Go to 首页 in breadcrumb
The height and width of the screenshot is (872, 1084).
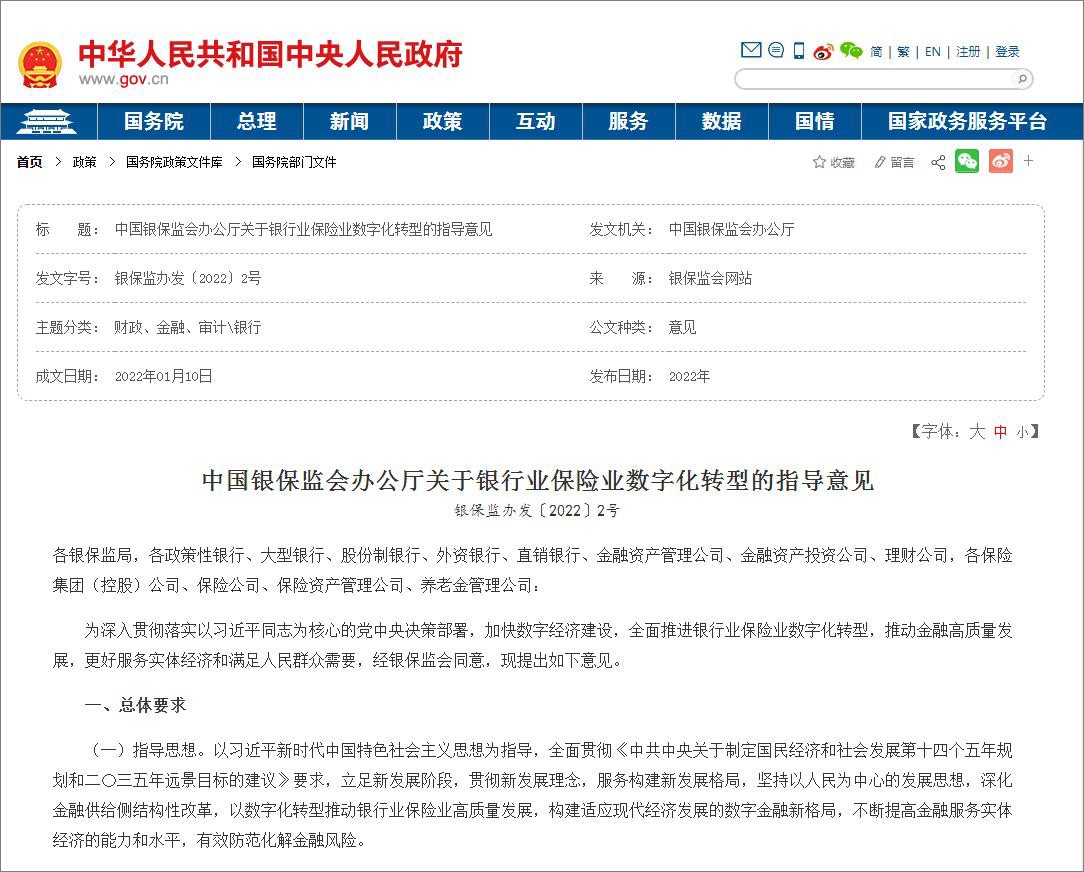(30, 162)
